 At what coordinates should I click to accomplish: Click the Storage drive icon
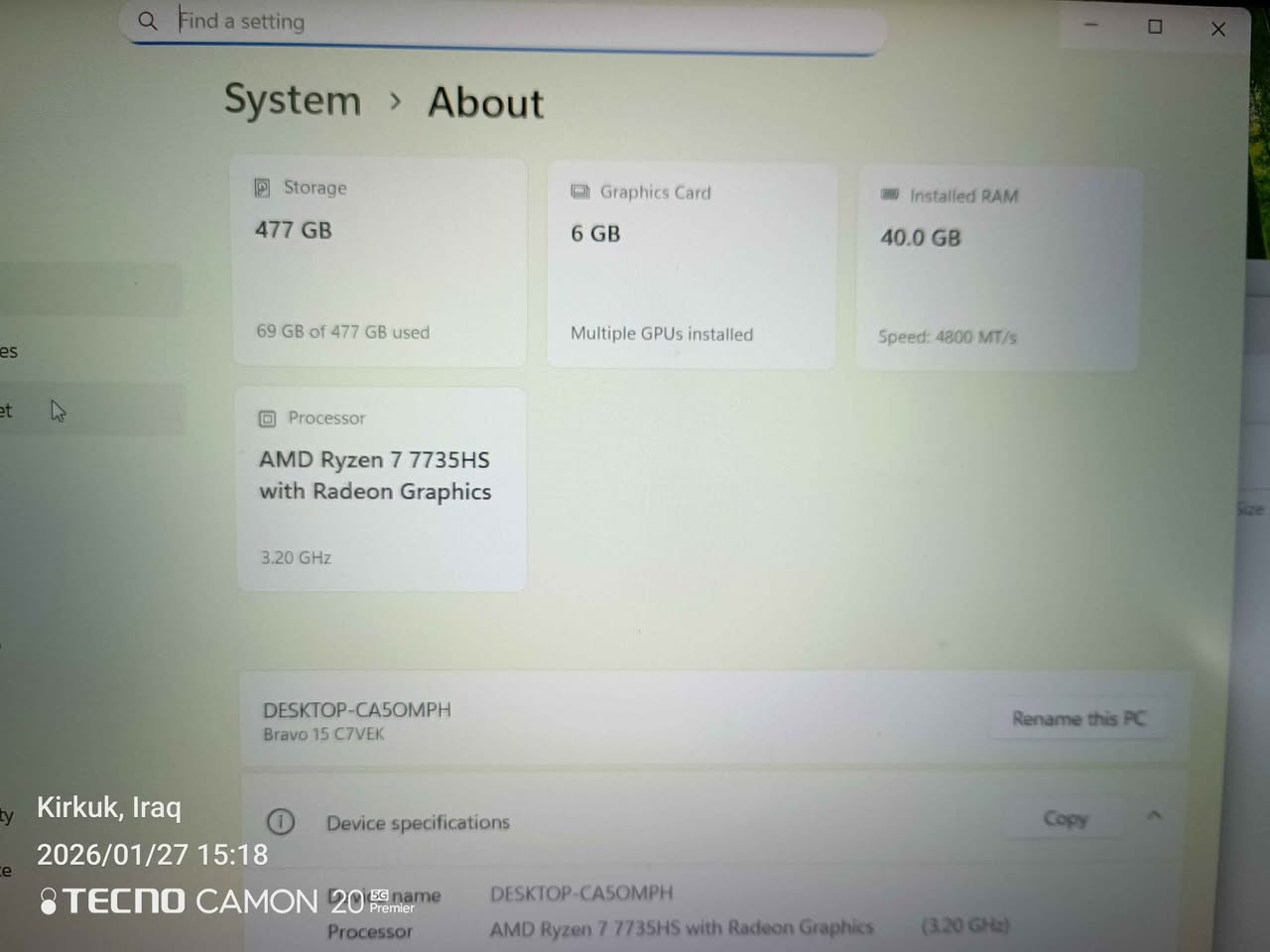click(262, 187)
